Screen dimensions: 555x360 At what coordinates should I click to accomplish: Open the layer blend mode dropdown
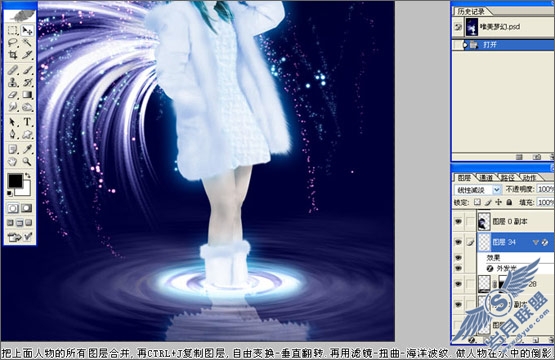(478, 190)
